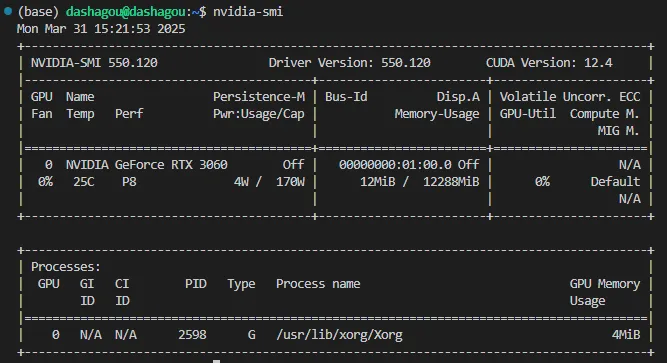Click the Driver Version: 550.120 text
Image resolution: width=667 pixels, height=363 pixels.
[349, 63]
